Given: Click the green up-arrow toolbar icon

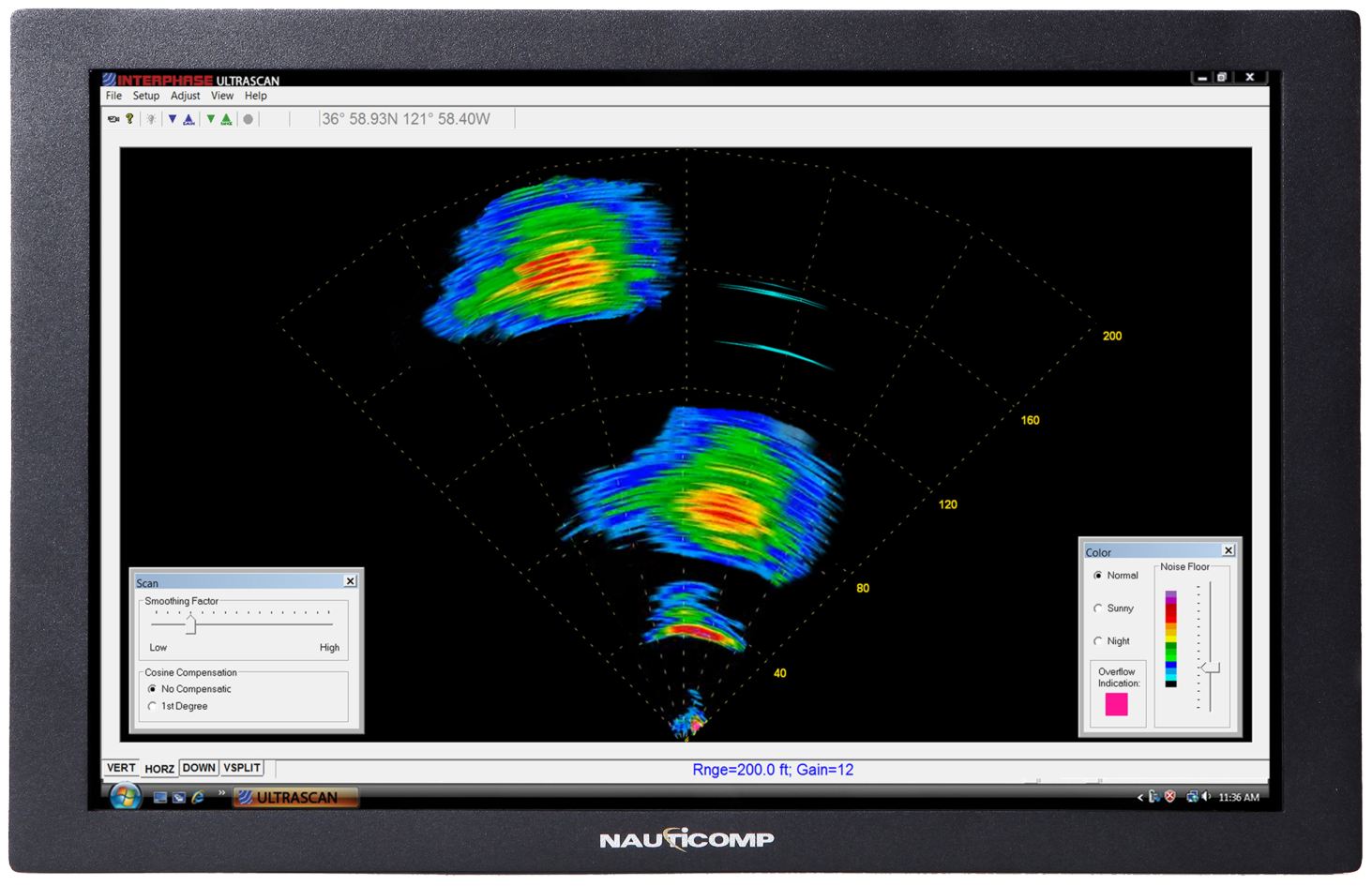Looking at the screenshot, I should pos(226,119).
